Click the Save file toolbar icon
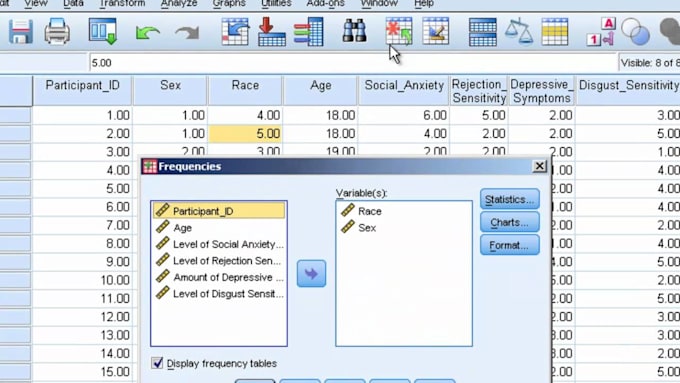Screen dimensions: 680x383 coord(20,31)
